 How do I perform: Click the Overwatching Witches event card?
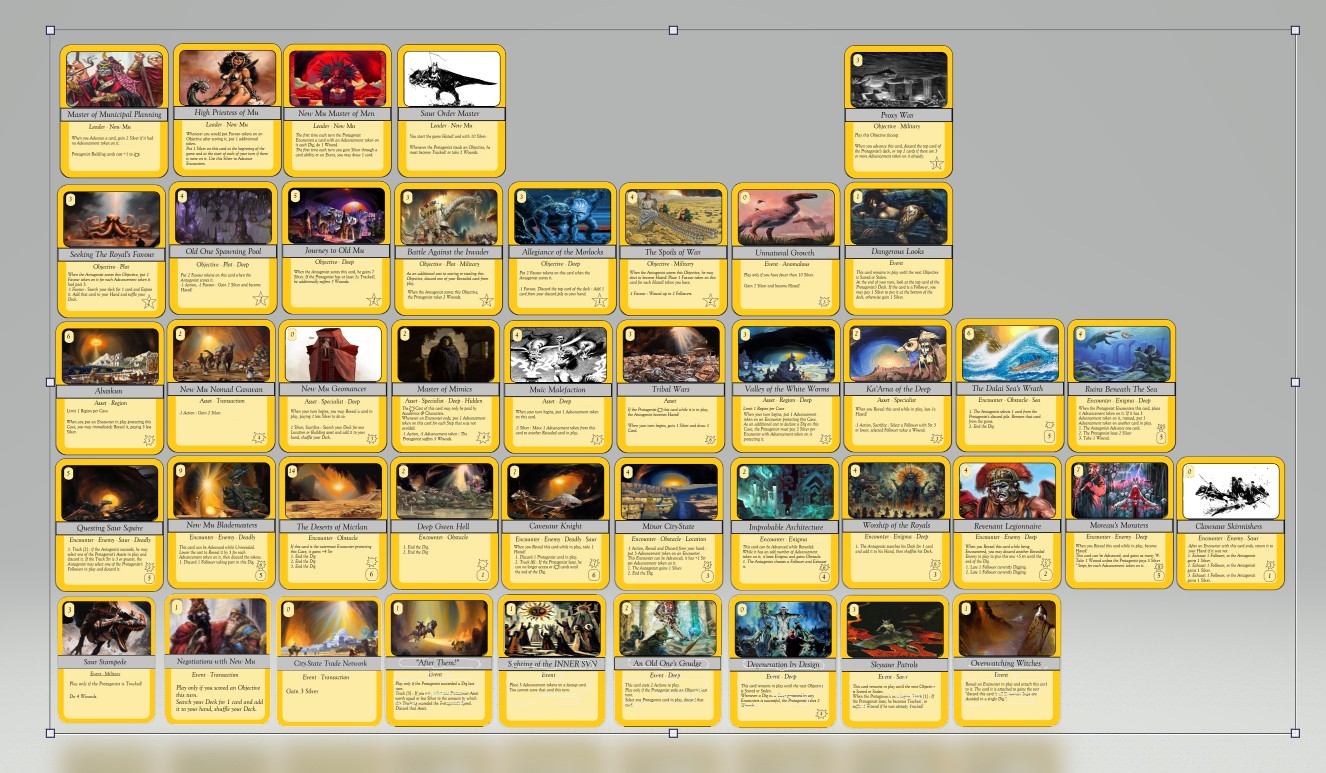[x=1007, y=660]
